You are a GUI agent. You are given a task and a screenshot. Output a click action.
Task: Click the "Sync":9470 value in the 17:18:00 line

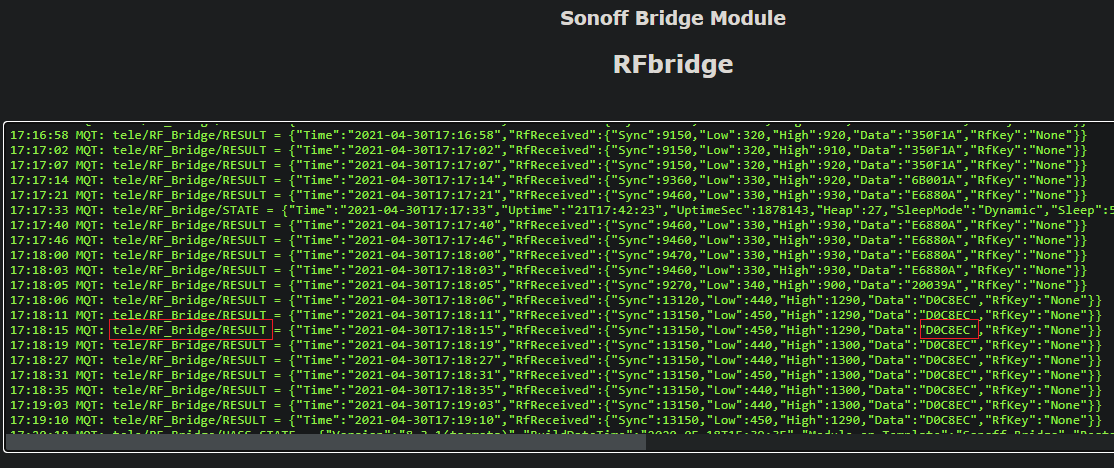[649, 255]
